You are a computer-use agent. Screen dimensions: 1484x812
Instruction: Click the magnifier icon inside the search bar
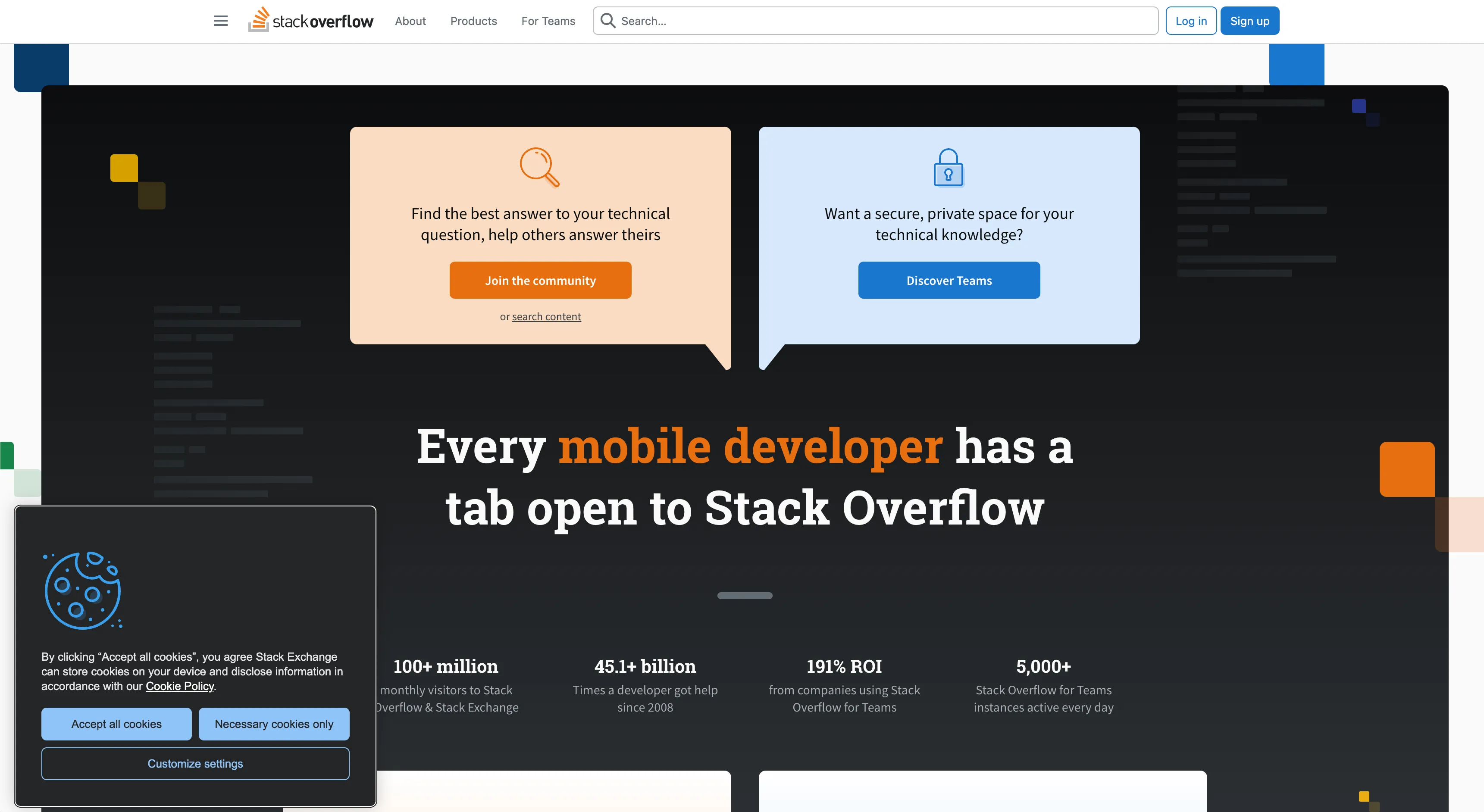tap(608, 20)
